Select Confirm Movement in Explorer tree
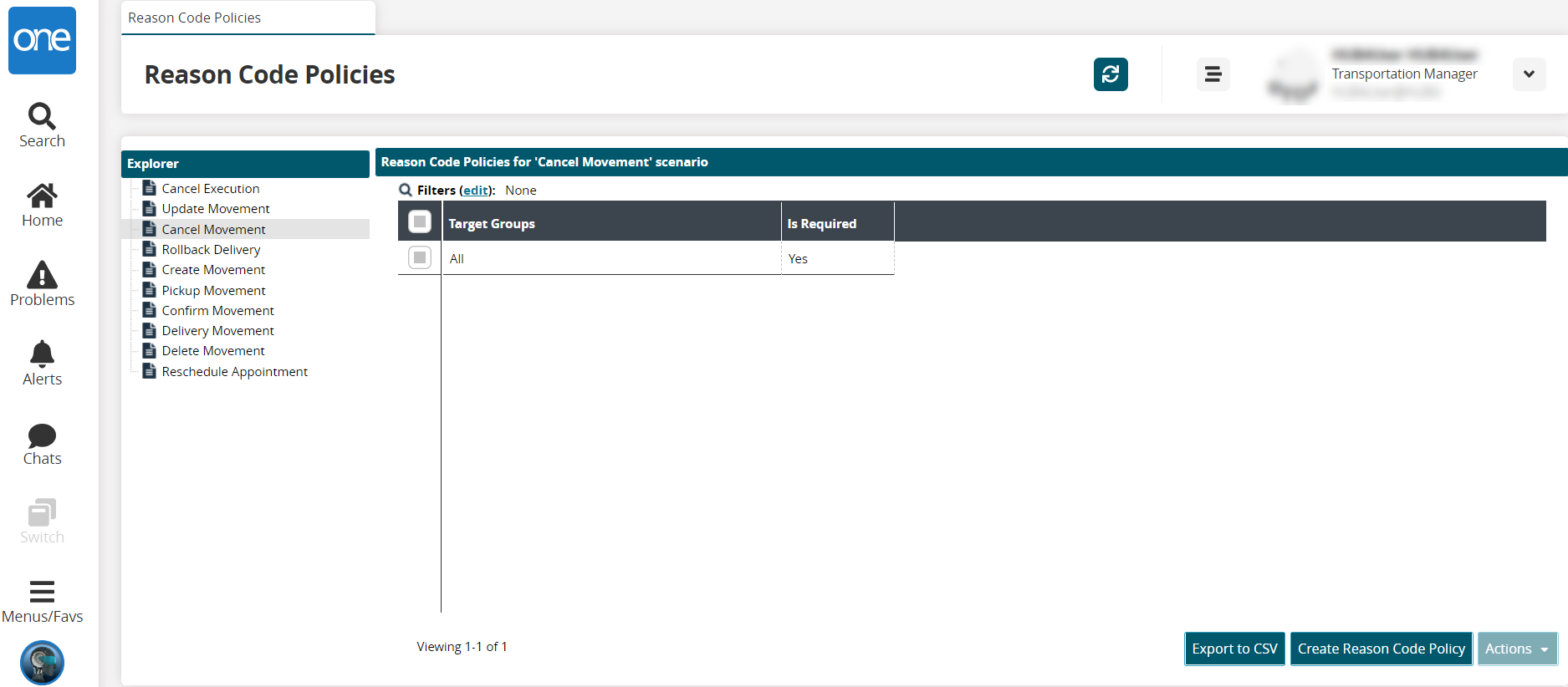This screenshot has width=1568, height=687. (x=217, y=311)
